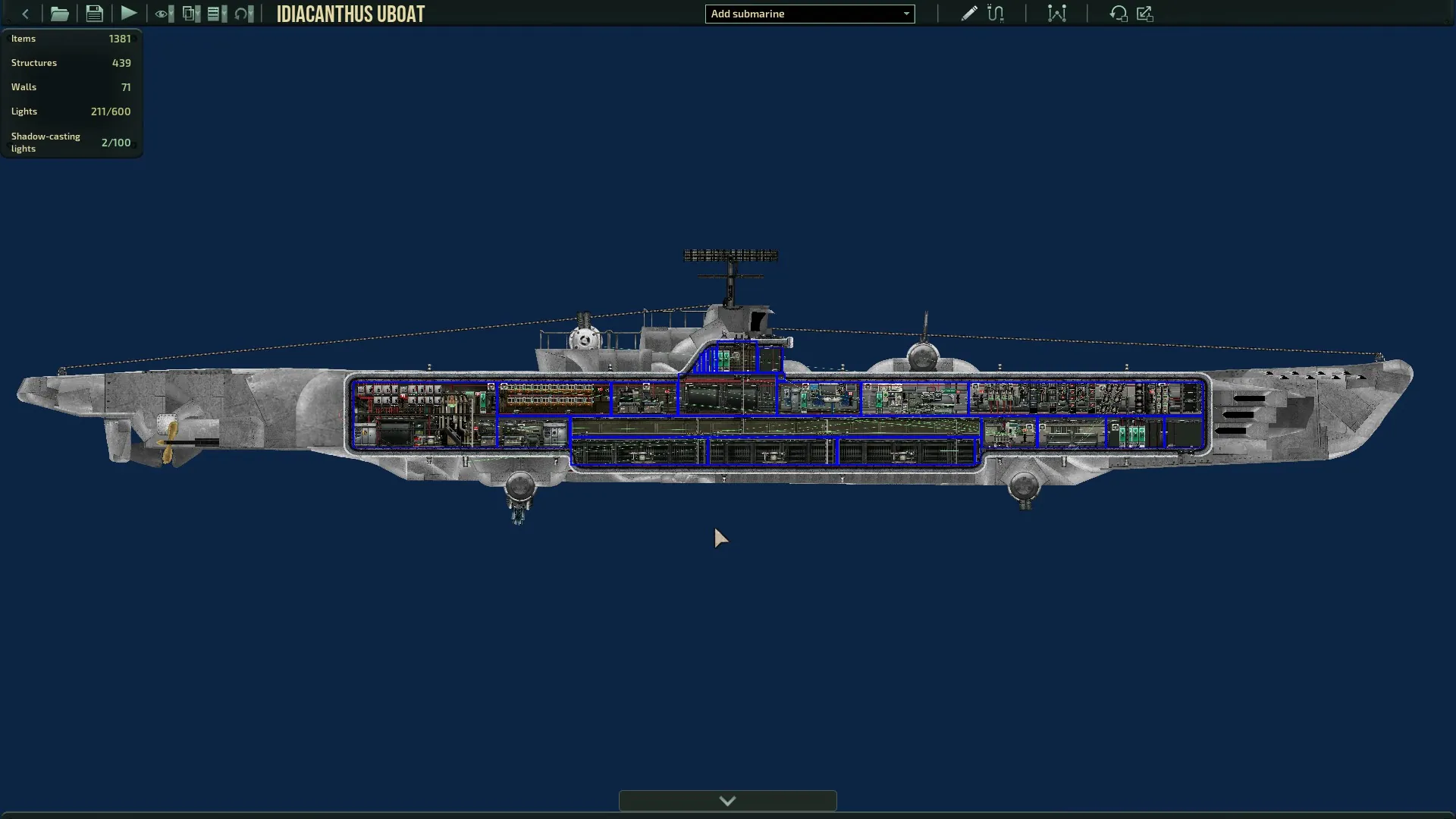Toggle the eye visibility options icon
This screenshot has width=1456, height=819.
point(164,14)
